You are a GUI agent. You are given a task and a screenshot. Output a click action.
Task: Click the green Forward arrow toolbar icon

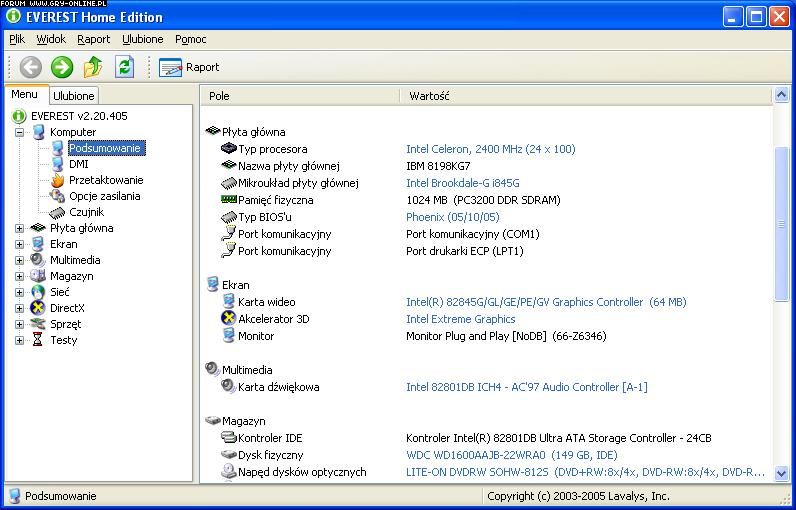coord(62,67)
